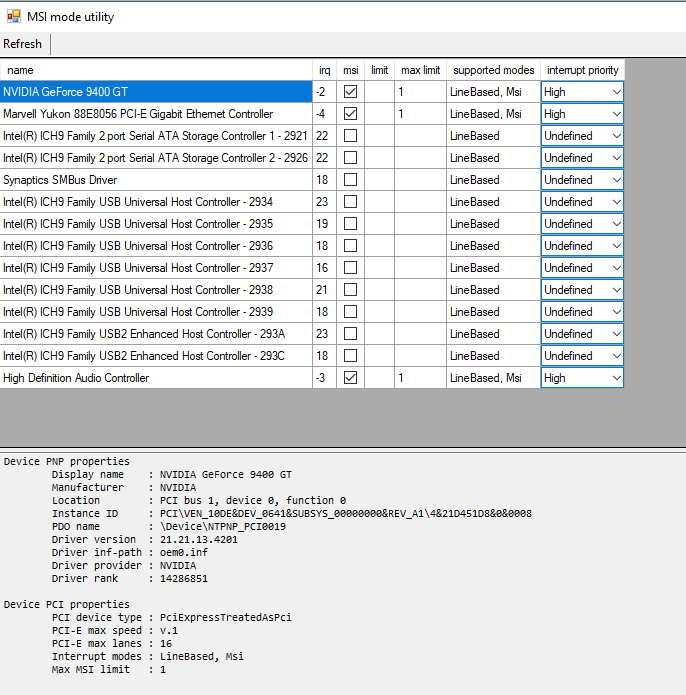
Task: Click supported modes cell for NVIDIA GeForce 9400 GT
Action: coord(494,92)
